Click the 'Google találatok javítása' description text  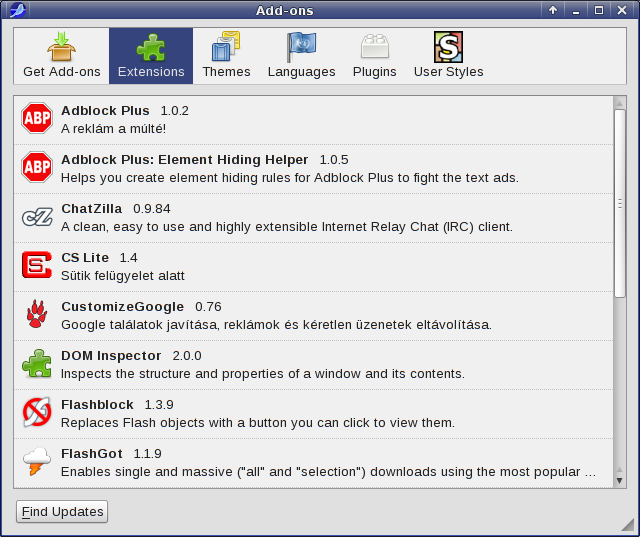click(276, 325)
